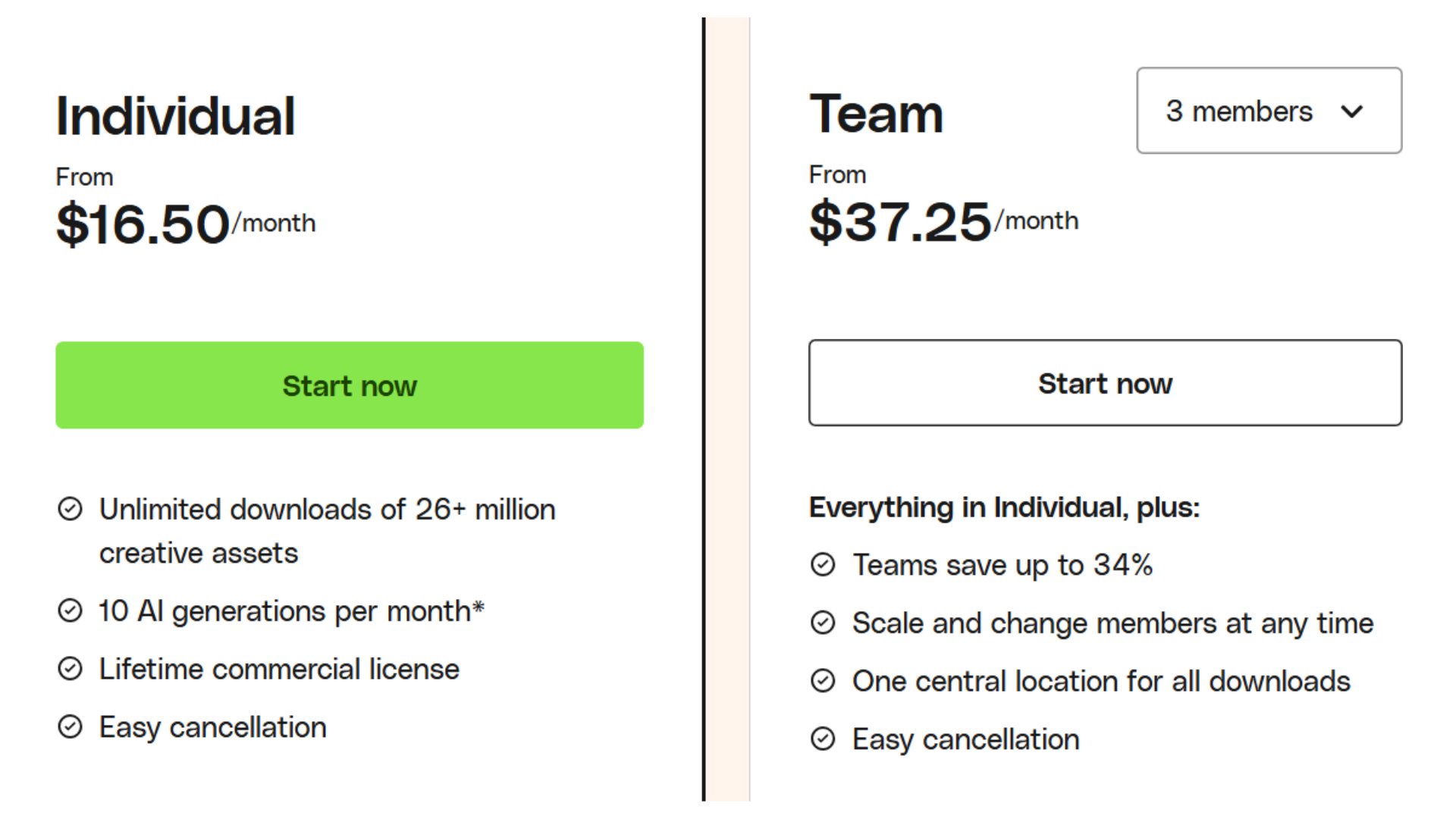The height and width of the screenshot is (819, 1456).
Task: Click the checkmark icon beside One central location
Action: (823, 681)
